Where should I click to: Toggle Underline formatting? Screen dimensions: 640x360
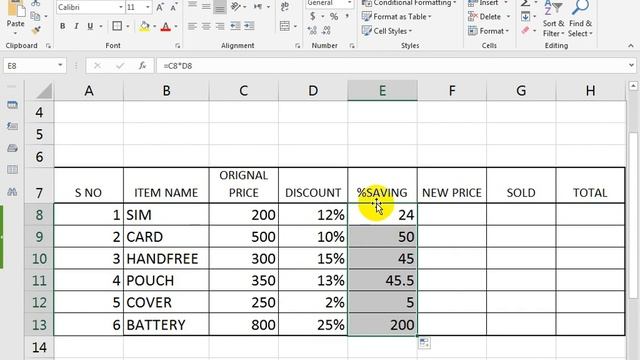coord(90,26)
